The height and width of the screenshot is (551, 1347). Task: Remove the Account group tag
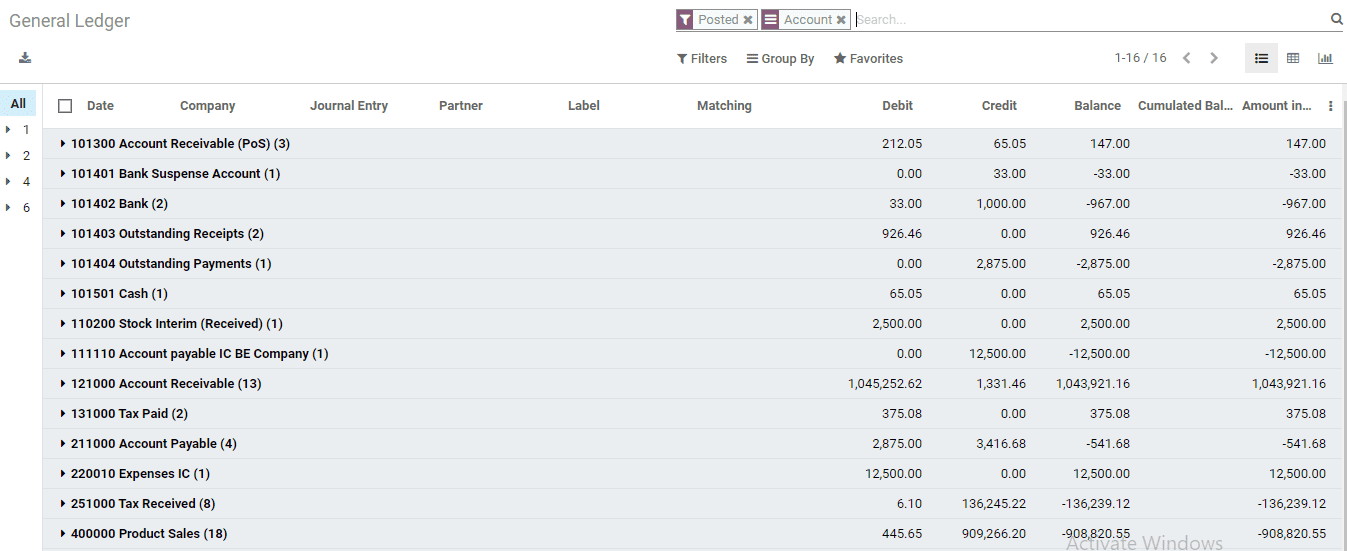coord(841,20)
